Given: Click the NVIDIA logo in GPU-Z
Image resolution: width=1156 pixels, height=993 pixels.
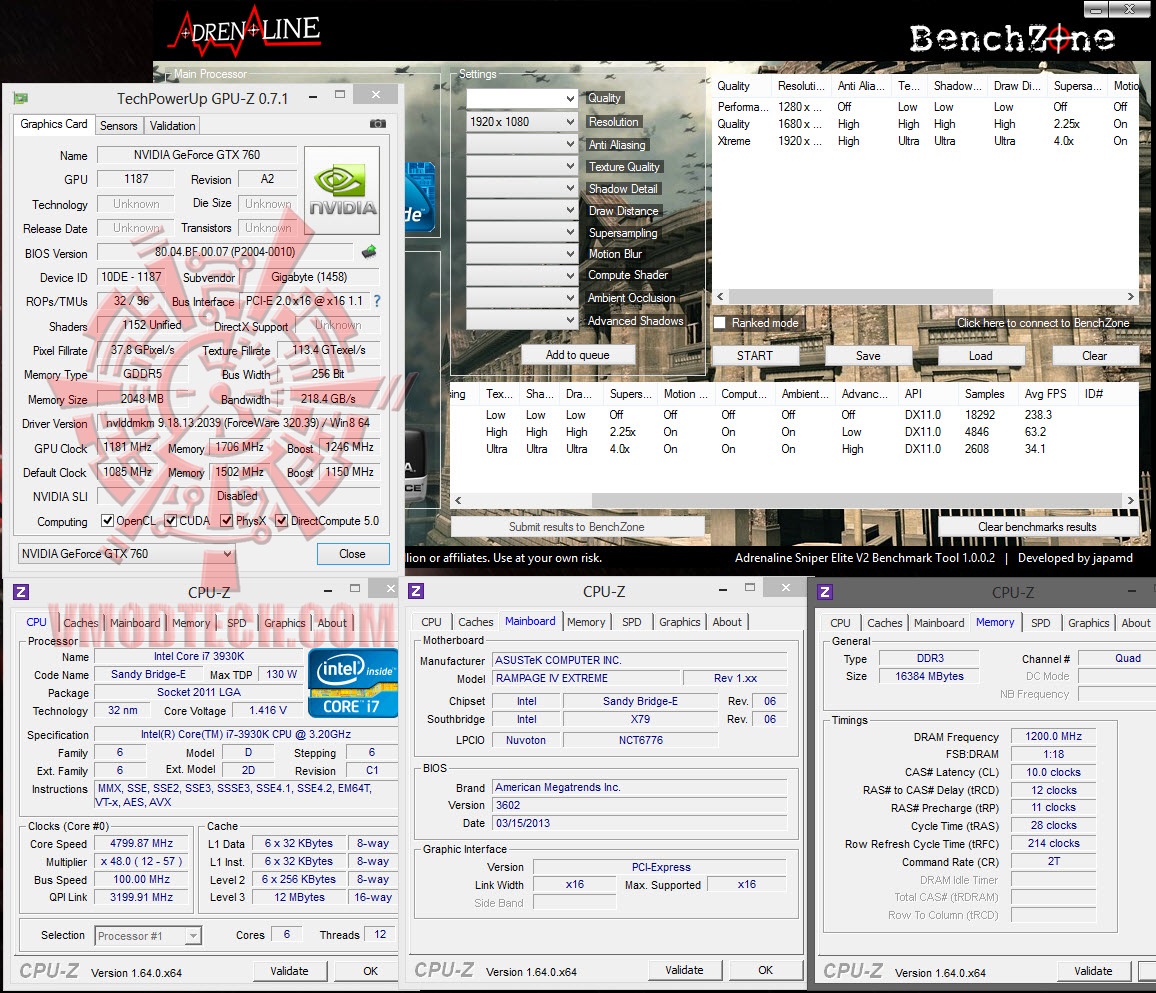Looking at the screenshot, I should pos(342,190).
